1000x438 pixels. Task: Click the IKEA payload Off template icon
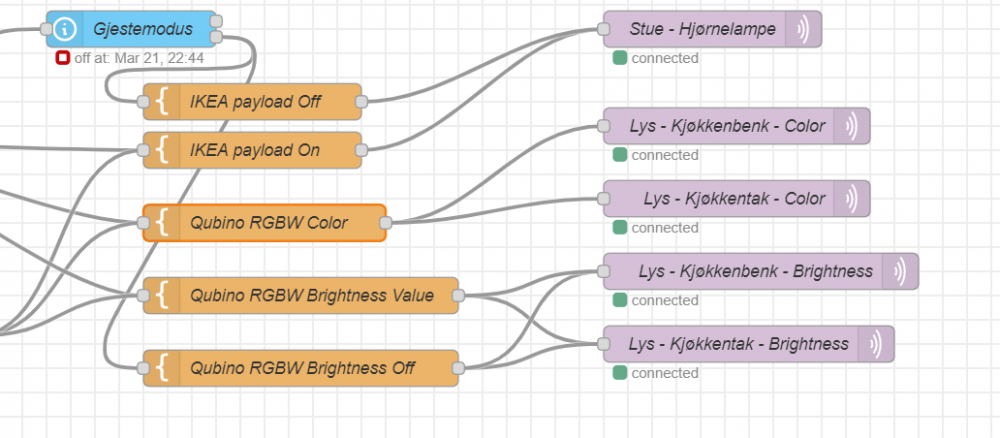(161, 101)
